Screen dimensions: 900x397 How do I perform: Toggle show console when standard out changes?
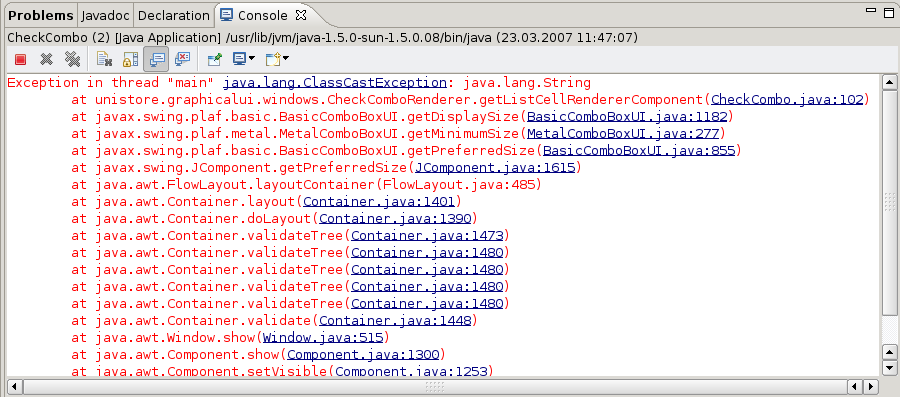pyautogui.click(x=156, y=59)
